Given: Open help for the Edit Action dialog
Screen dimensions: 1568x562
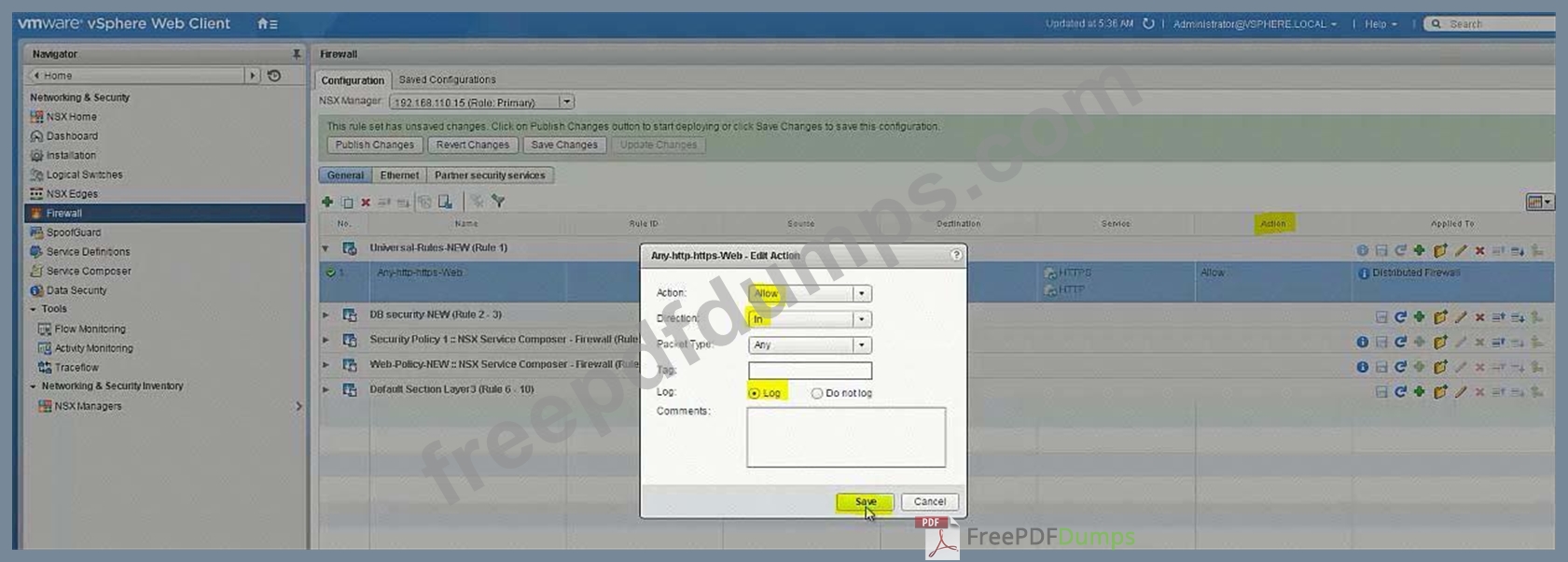Looking at the screenshot, I should (956, 254).
